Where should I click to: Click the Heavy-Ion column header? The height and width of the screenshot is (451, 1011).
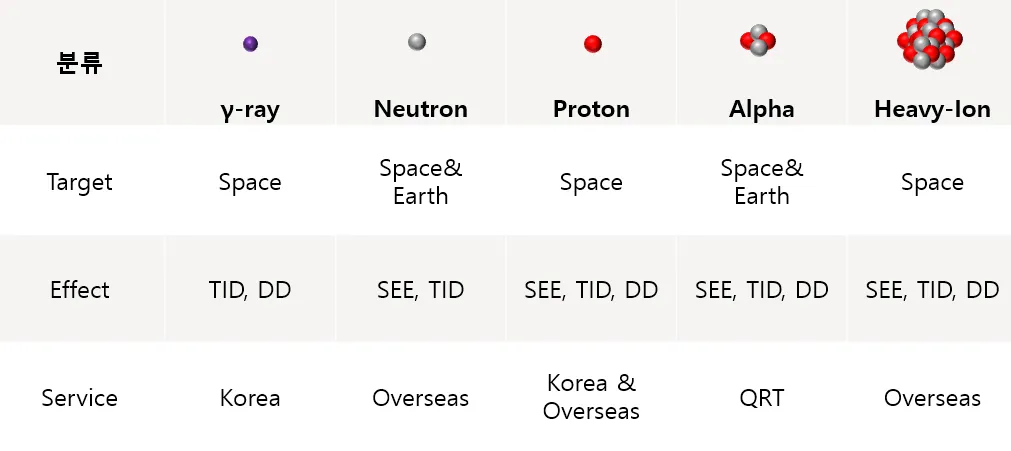(x=932, y=109)
